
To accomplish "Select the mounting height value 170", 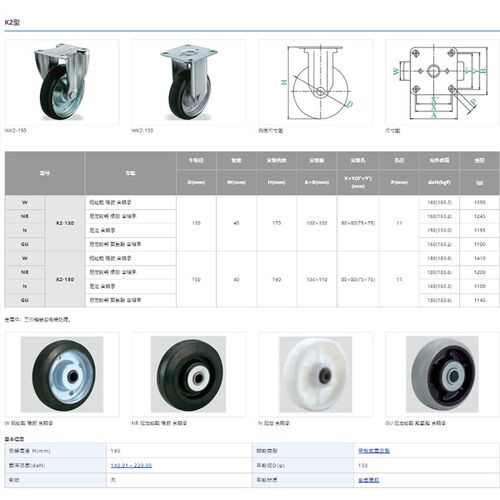I will 276,223.
